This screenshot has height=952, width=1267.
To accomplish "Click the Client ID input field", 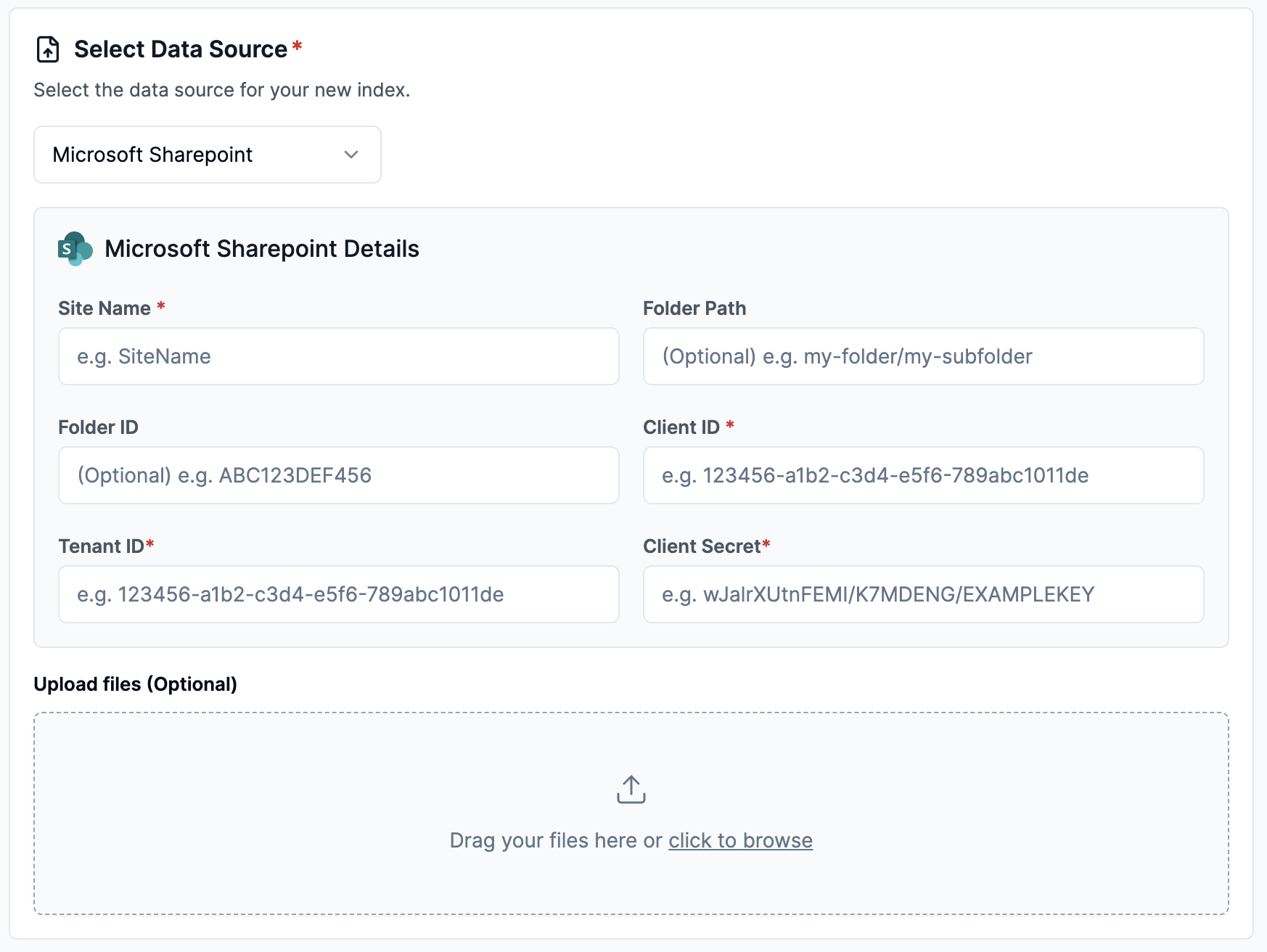I will [923, 475].
